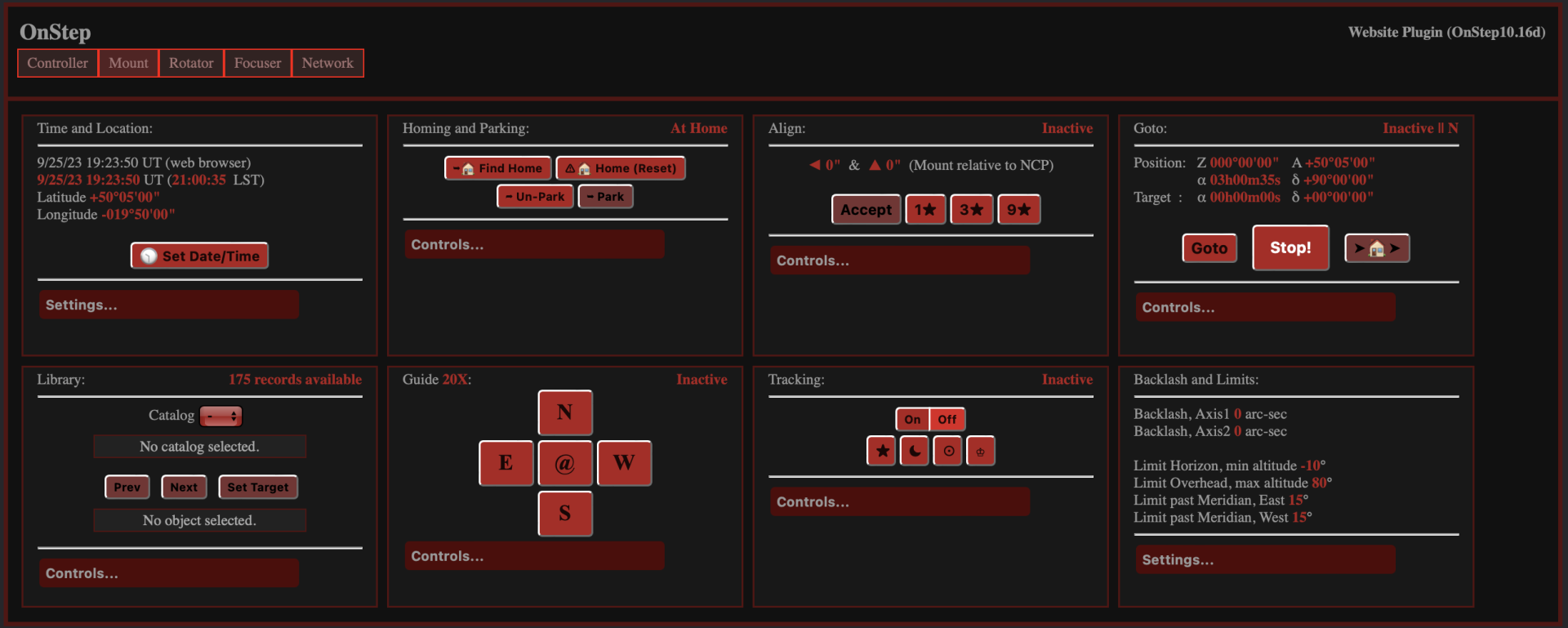The width and height of the screenshot is (1568, 628).
Task: Click the 'No catalog selected.' field
Action: (x=199, y=447)
